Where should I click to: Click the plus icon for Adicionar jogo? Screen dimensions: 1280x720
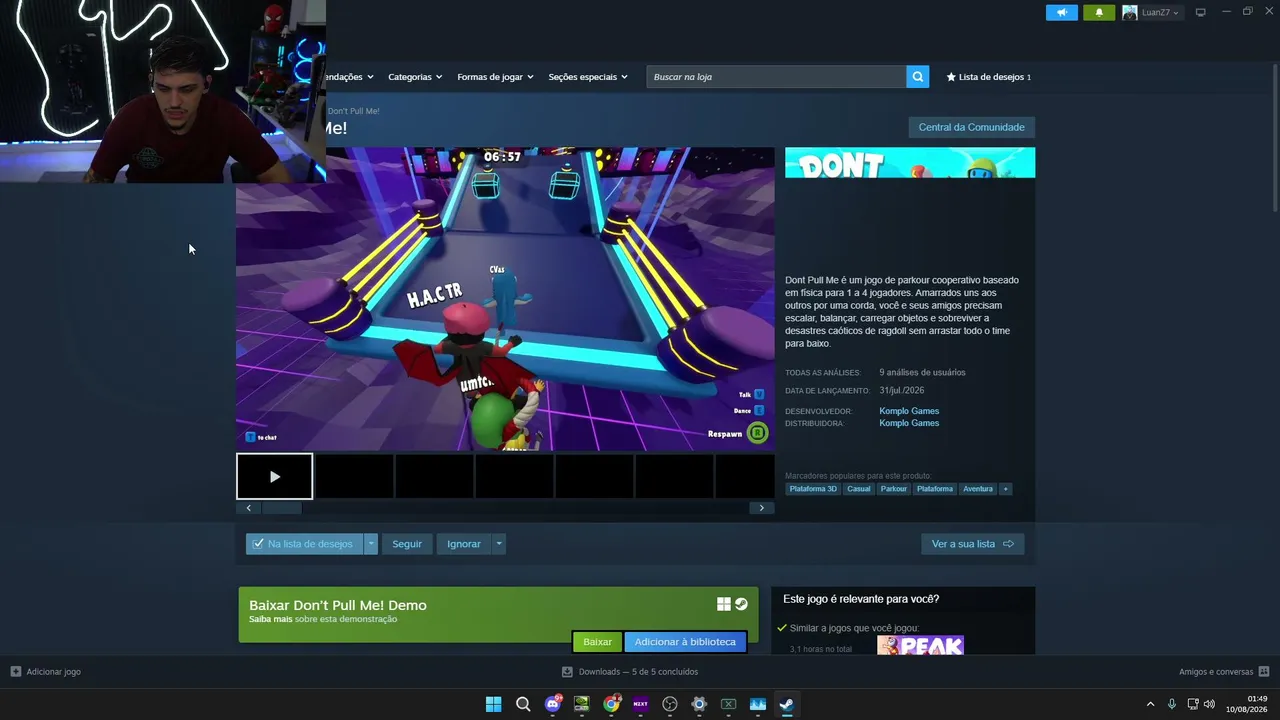[x=15, y=672]
